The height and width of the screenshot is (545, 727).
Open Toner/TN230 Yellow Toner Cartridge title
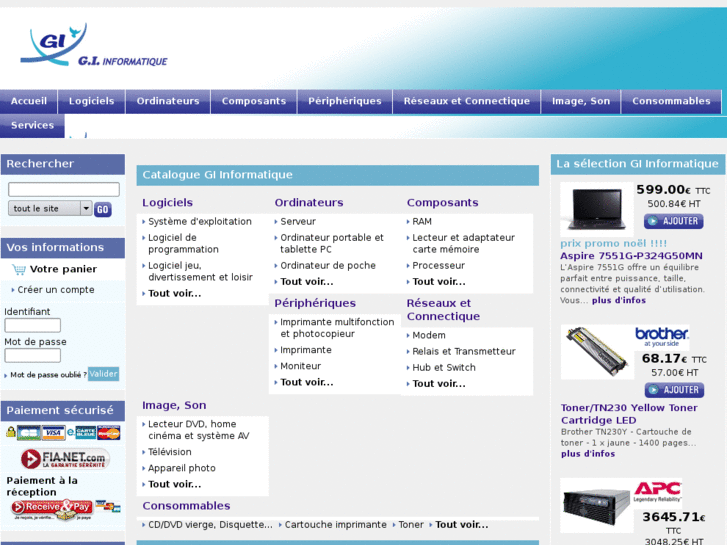tap(629, 414)
